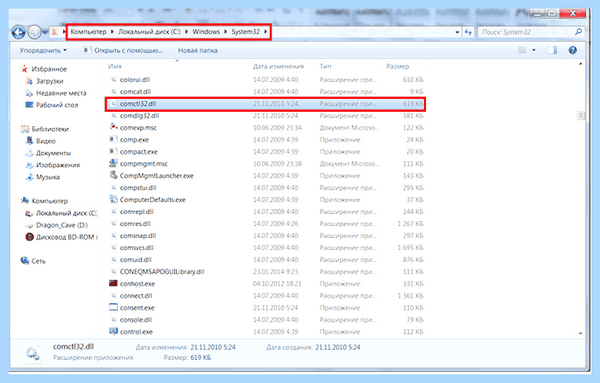
Task: Select file name connect.dll
Action: coord(136,296)
